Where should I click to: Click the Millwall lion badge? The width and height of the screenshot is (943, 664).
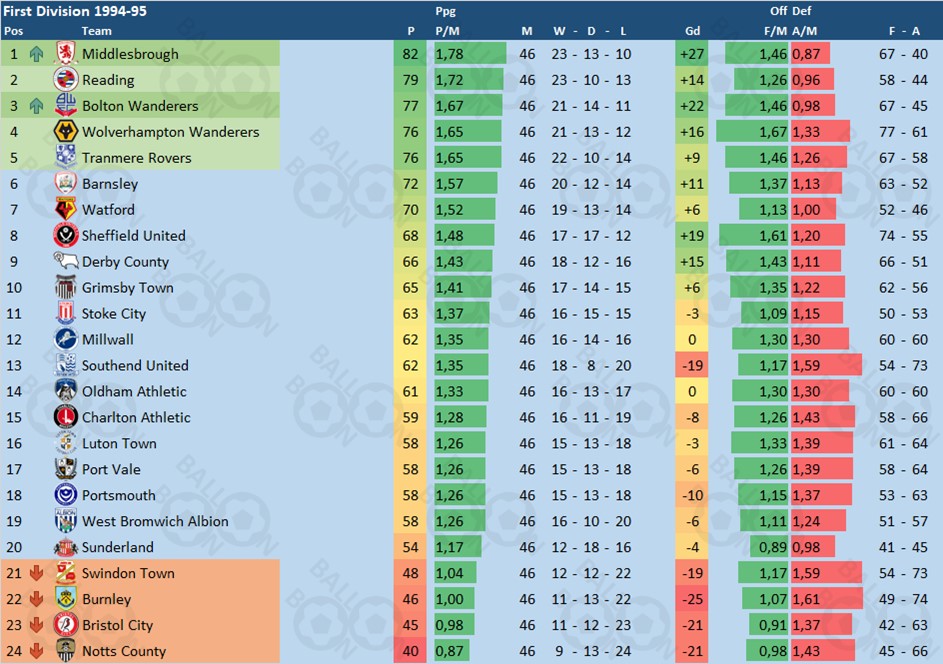pyautogui.click(x=66, y=339)
